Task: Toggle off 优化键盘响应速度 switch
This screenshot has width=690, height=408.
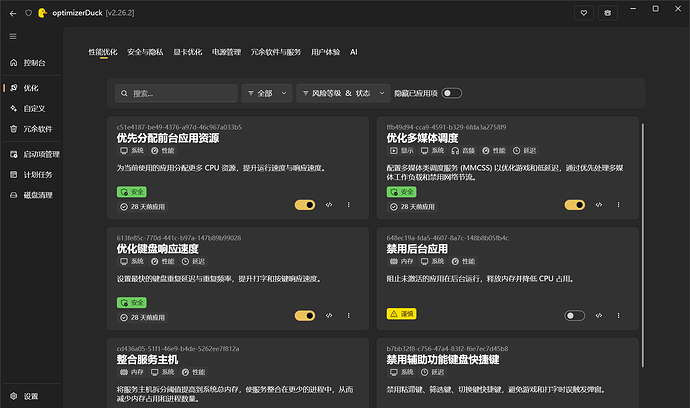Action: (305, 316)
